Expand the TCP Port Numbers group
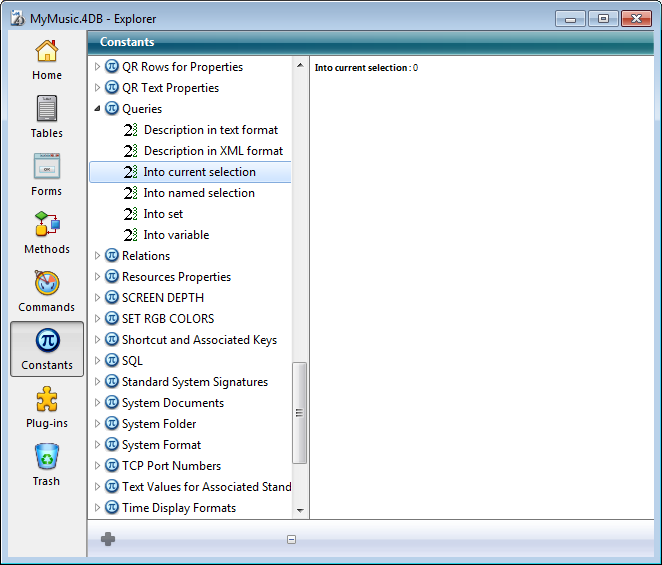 [97, 466]
